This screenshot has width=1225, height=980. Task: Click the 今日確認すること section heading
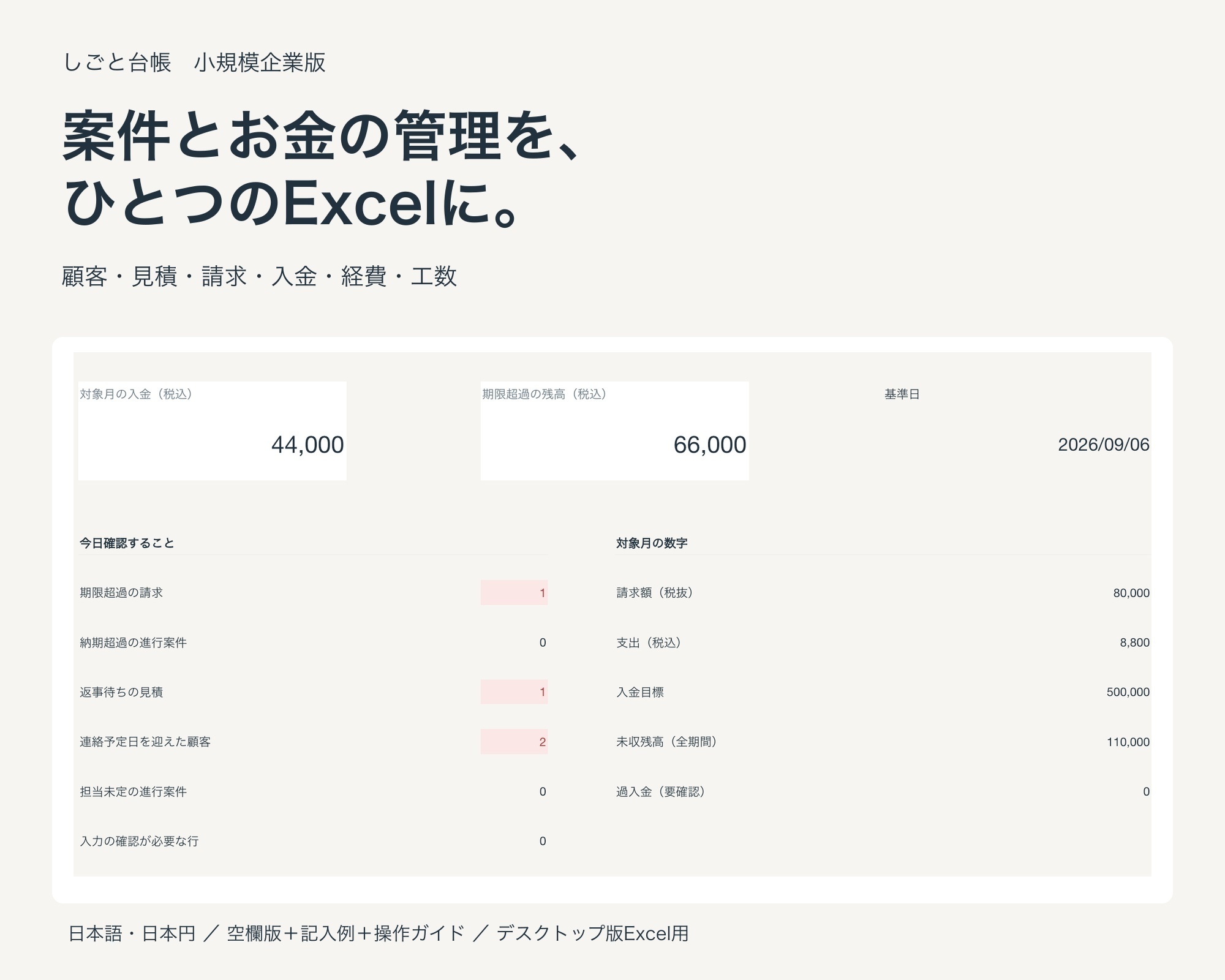tap(127, 543)
